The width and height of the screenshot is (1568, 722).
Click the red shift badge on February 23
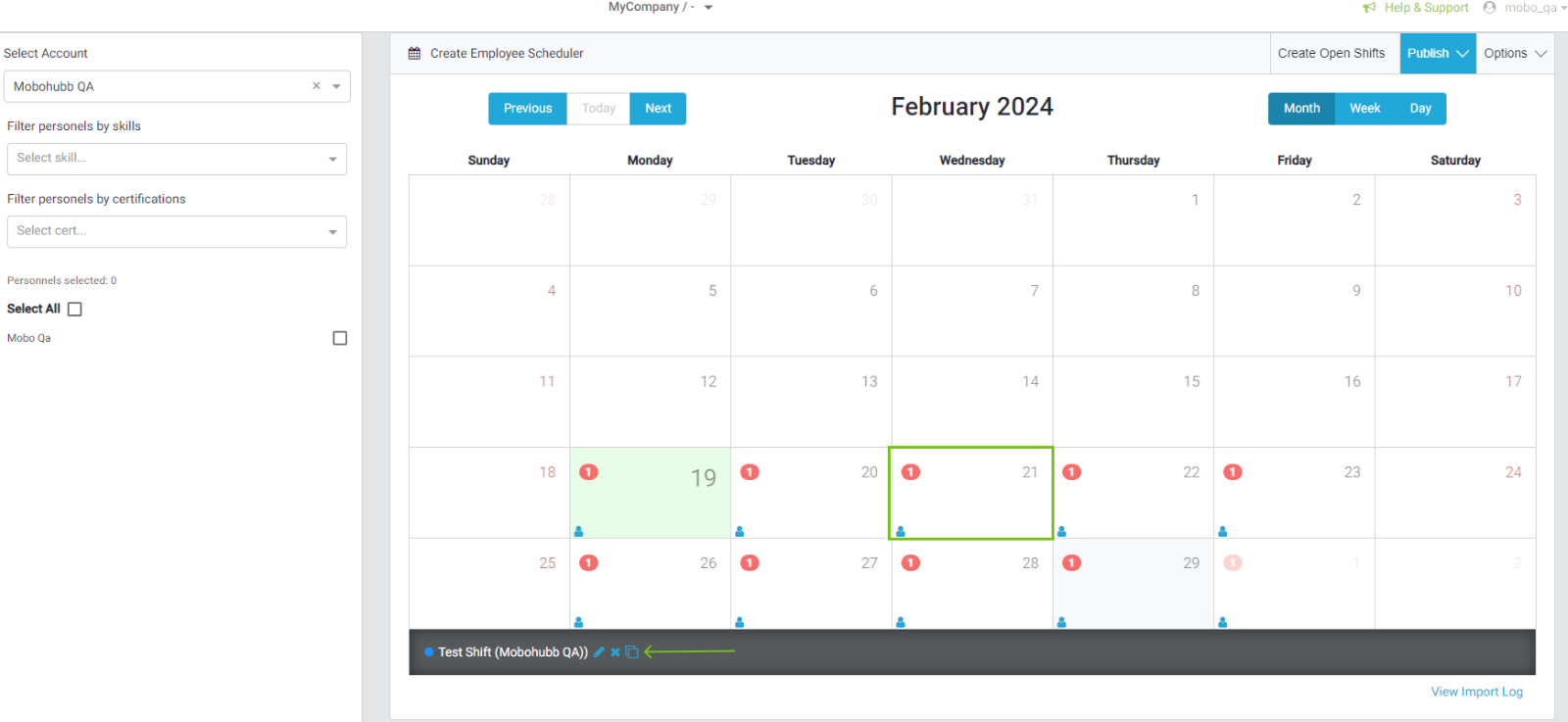tap(1233, 472)
